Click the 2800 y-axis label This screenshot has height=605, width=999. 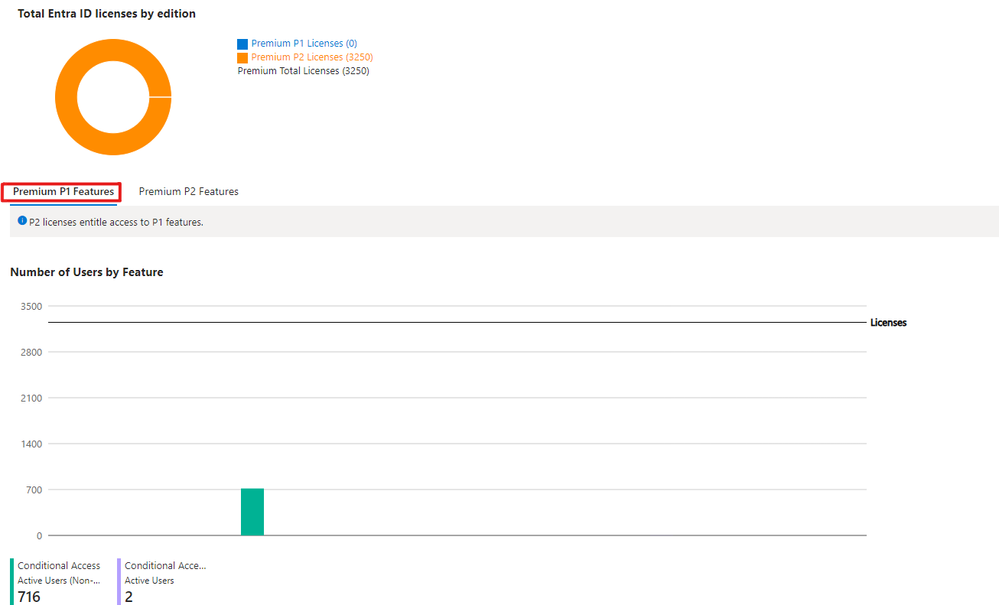pyautogui.click(x=31, y=352)
